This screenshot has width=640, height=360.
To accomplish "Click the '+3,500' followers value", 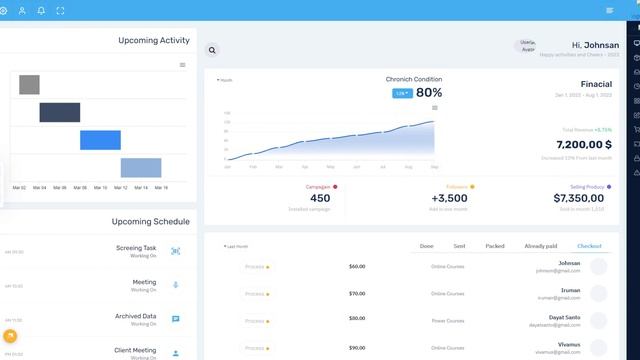I will (449, 198).
